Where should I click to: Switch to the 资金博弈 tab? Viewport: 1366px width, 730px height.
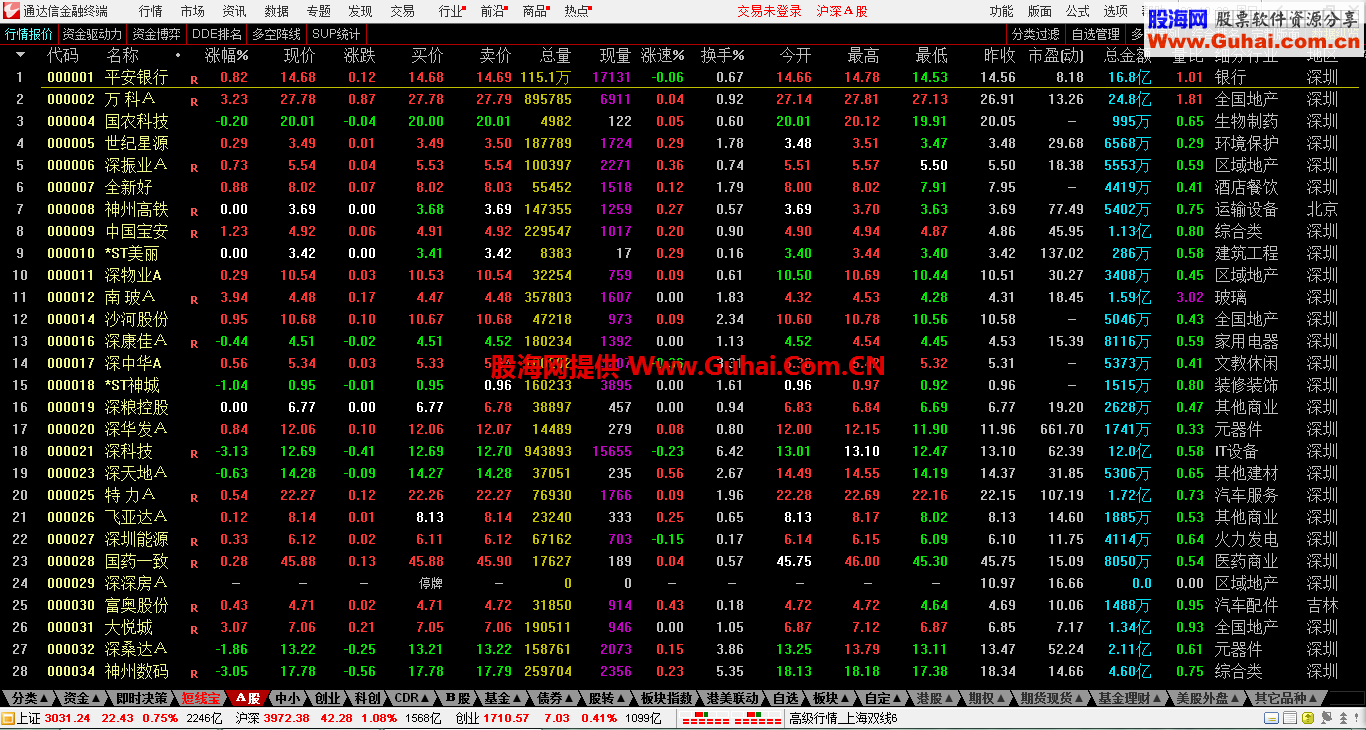156,33
